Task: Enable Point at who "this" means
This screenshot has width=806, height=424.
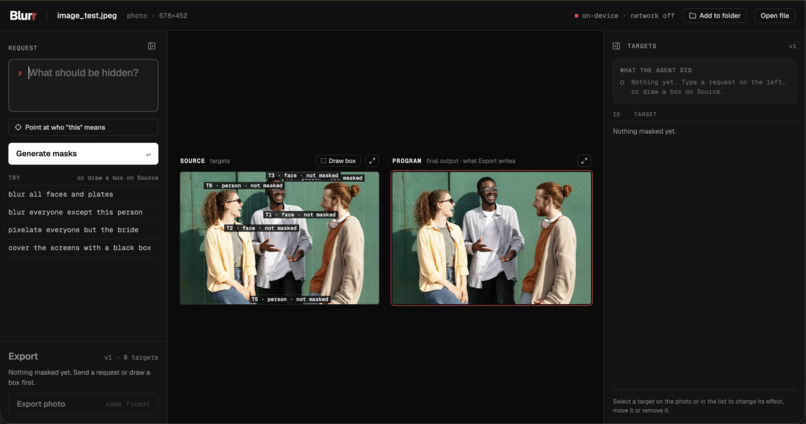Action: pyautogui.click(x=83, y=127)
